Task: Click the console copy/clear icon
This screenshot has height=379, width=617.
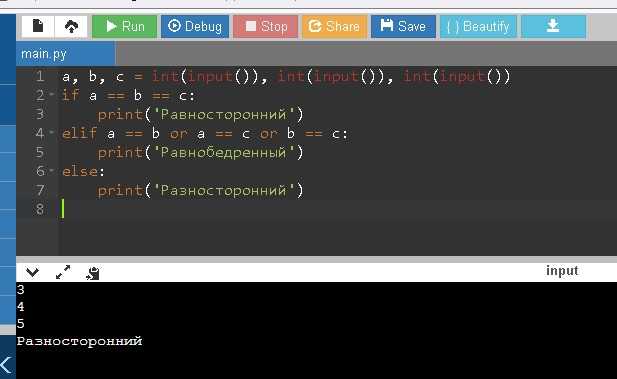Action: 93,273
